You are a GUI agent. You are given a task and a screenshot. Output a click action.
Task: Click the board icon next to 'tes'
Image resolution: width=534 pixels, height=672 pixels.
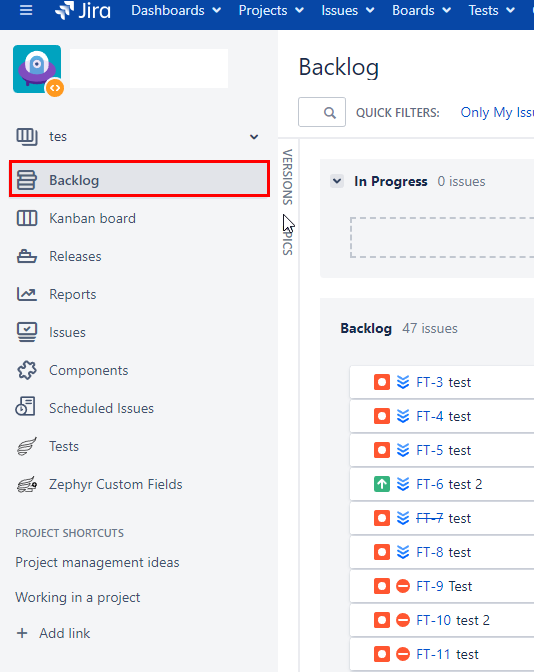point(27,137)
